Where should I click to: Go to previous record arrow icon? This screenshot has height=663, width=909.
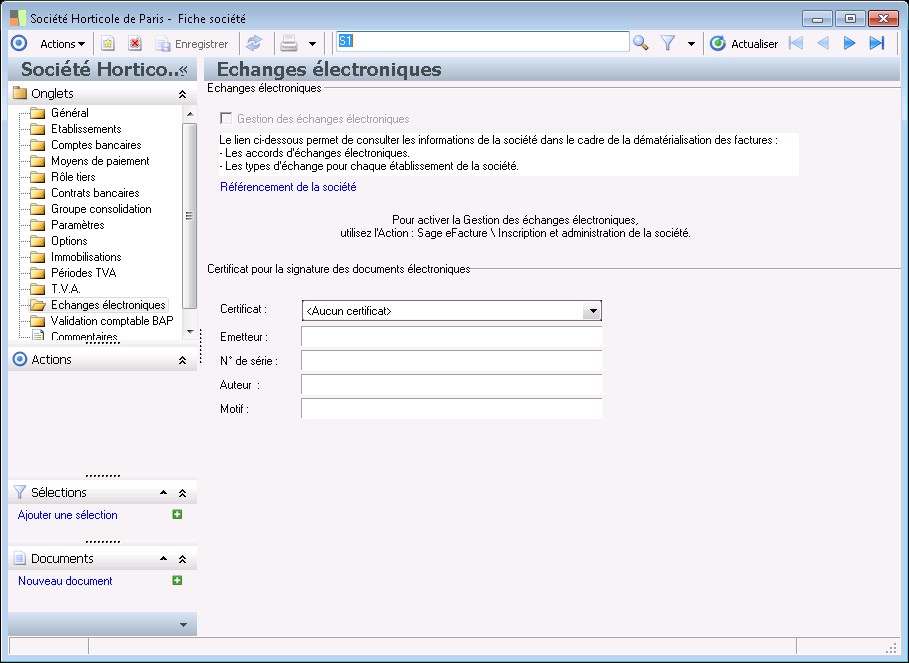pos(823,43)
